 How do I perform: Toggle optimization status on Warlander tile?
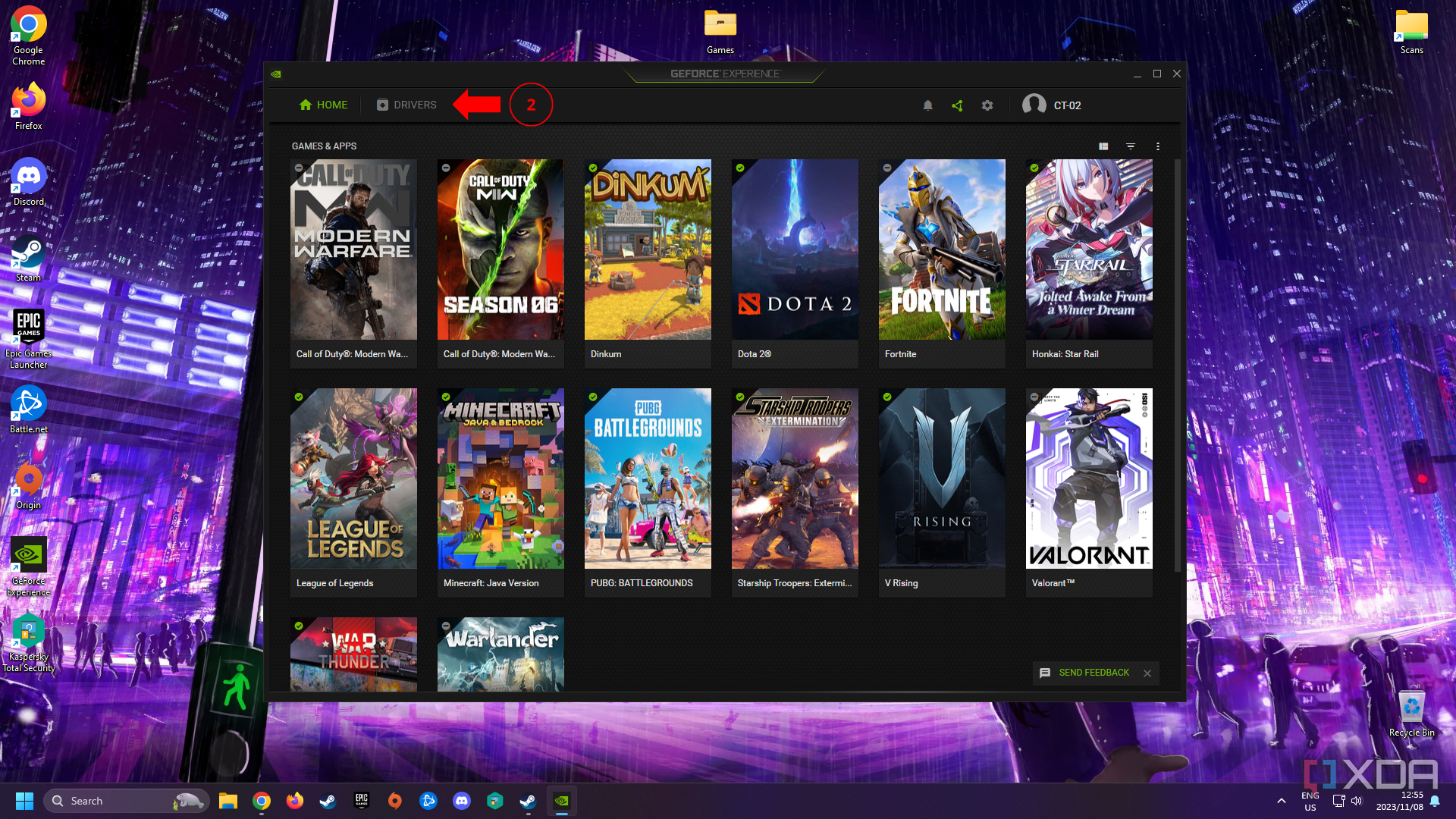(446, 624)
